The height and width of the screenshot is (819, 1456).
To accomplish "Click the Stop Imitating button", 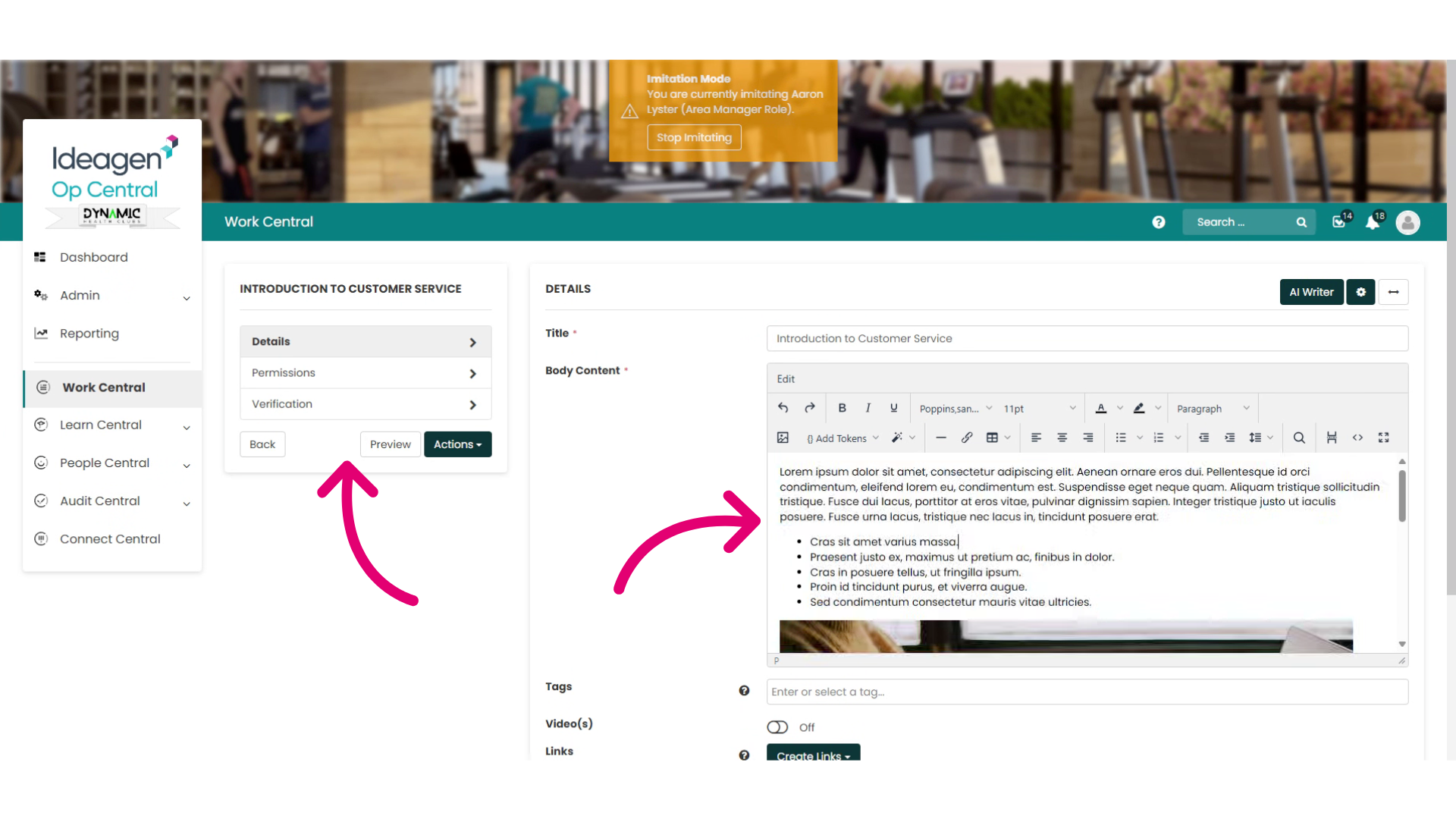I will [x=694, y=137].
